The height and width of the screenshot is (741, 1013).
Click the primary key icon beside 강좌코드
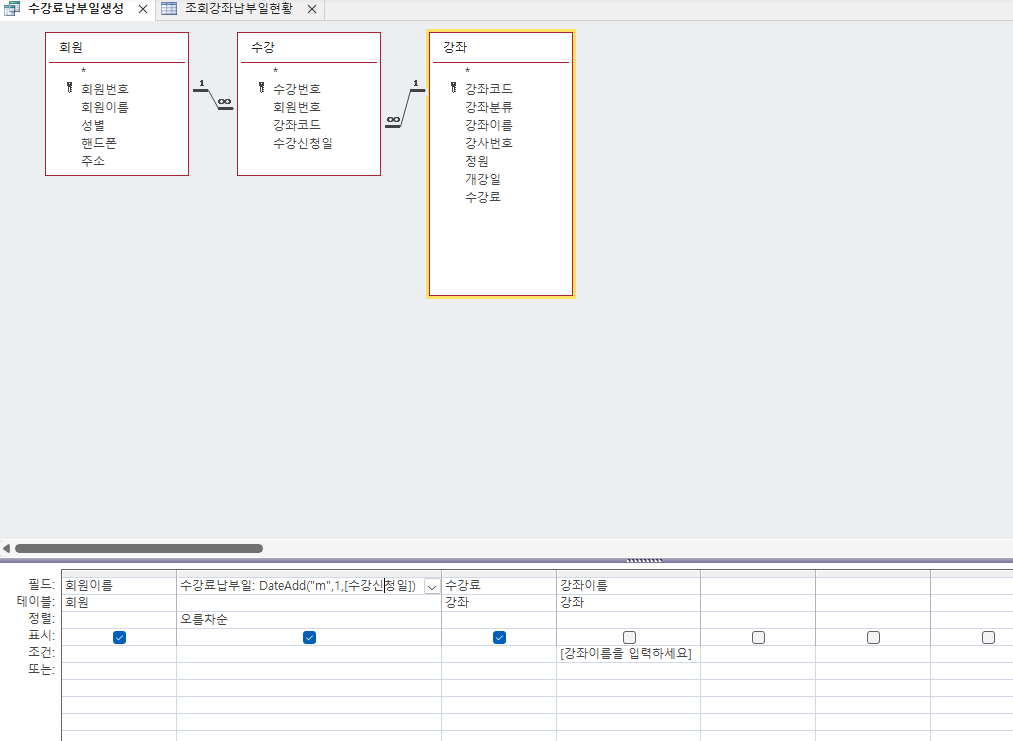tap(453, 89)
